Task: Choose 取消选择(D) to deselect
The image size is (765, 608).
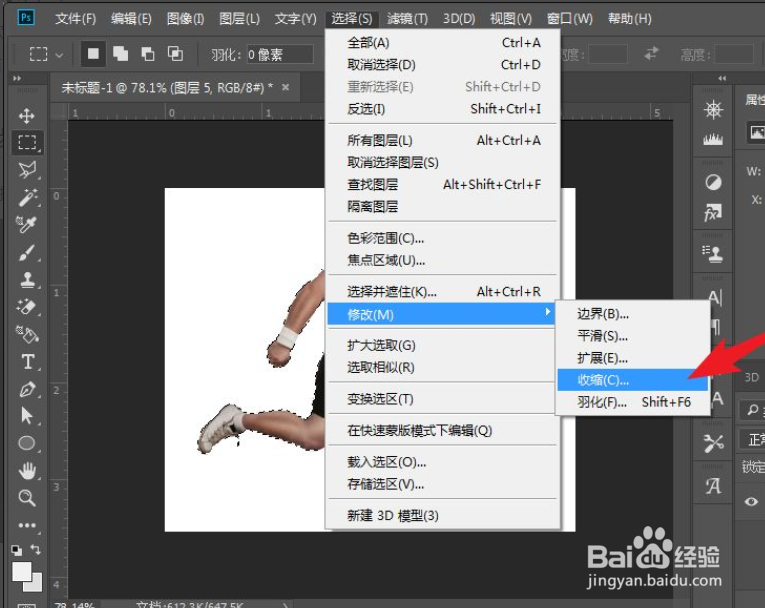Action: pos(443,64)
